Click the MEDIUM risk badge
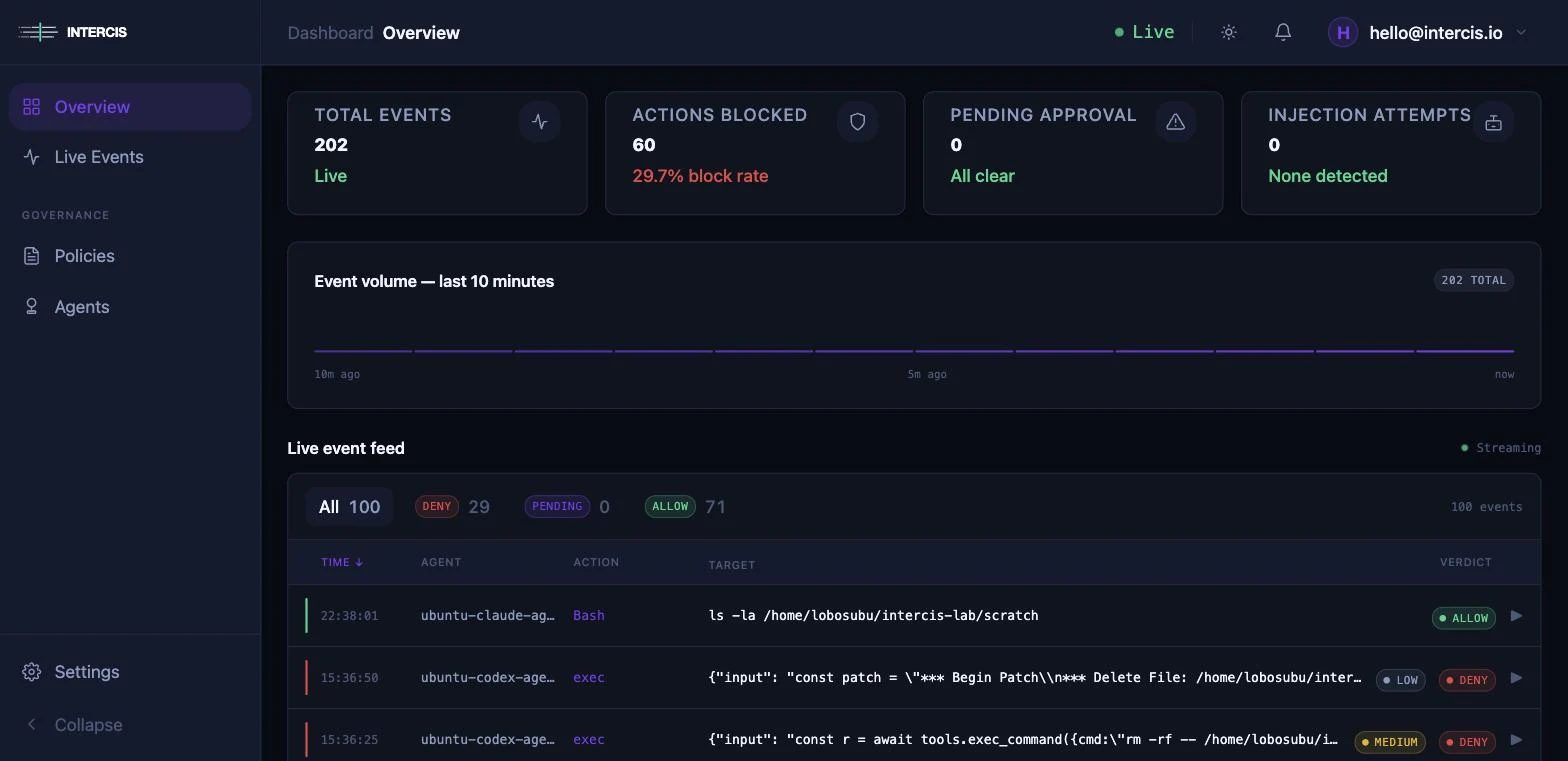The image size is (1568, 761). tap(1390, 742)
